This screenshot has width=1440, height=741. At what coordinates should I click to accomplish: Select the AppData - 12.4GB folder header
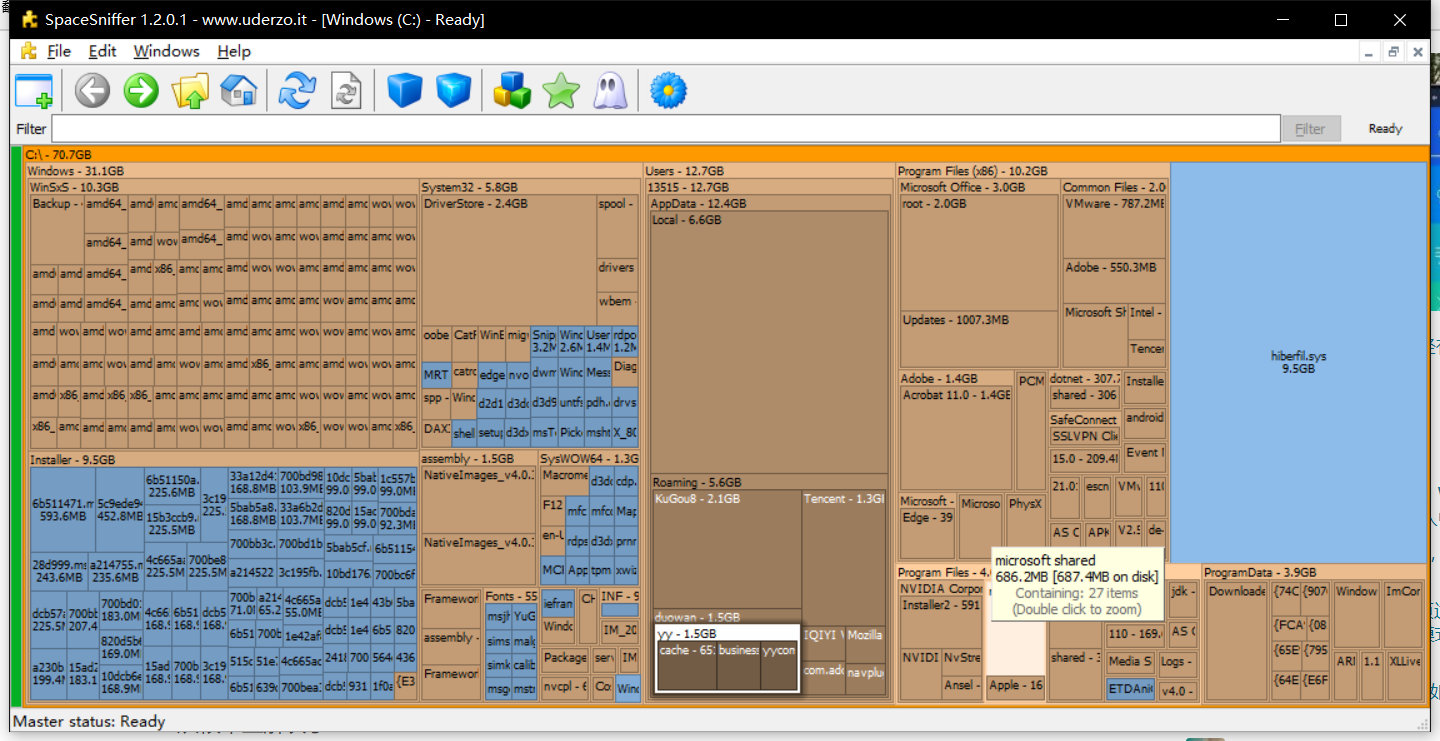pyautogui.click(x=769, y=203)
